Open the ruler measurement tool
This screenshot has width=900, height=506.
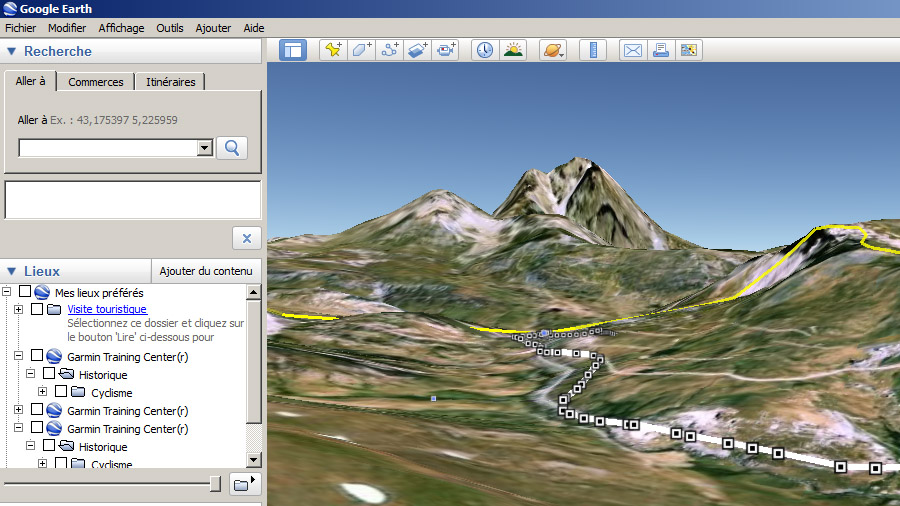pyautogui.click(x=593, y=49)
